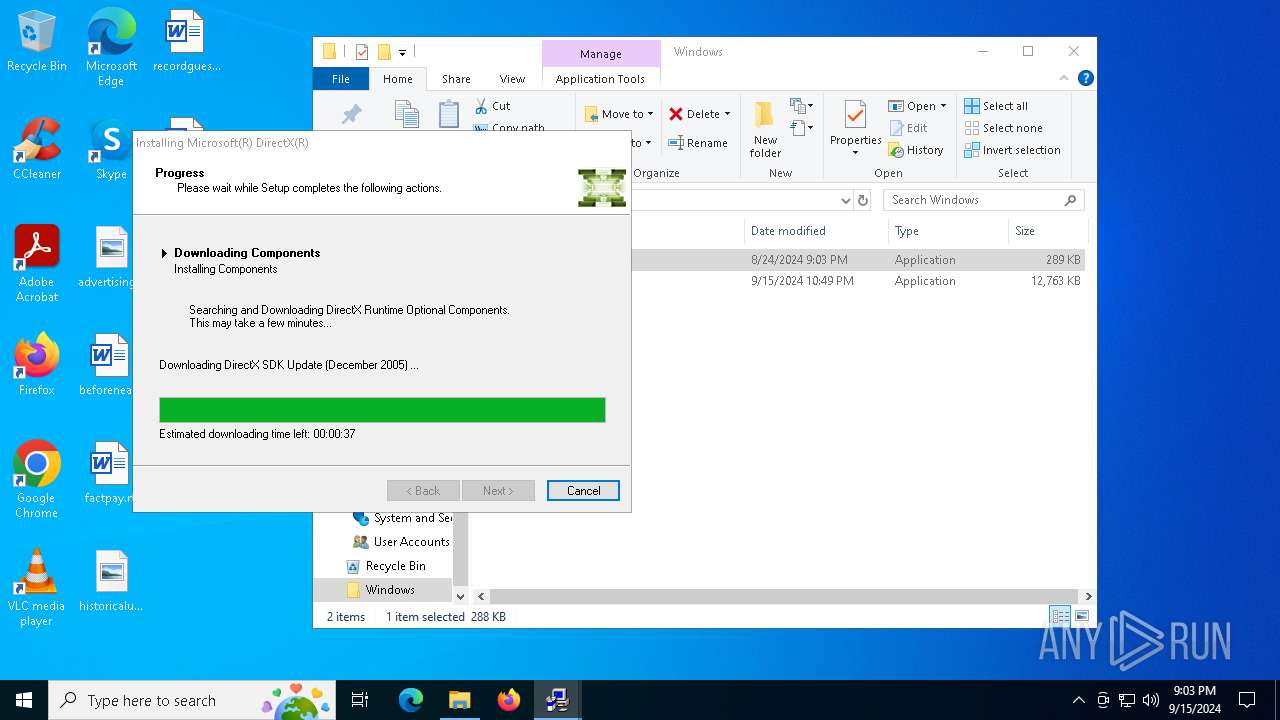Click the green download progress bar

pyautogui.click(x=382, y=410)
